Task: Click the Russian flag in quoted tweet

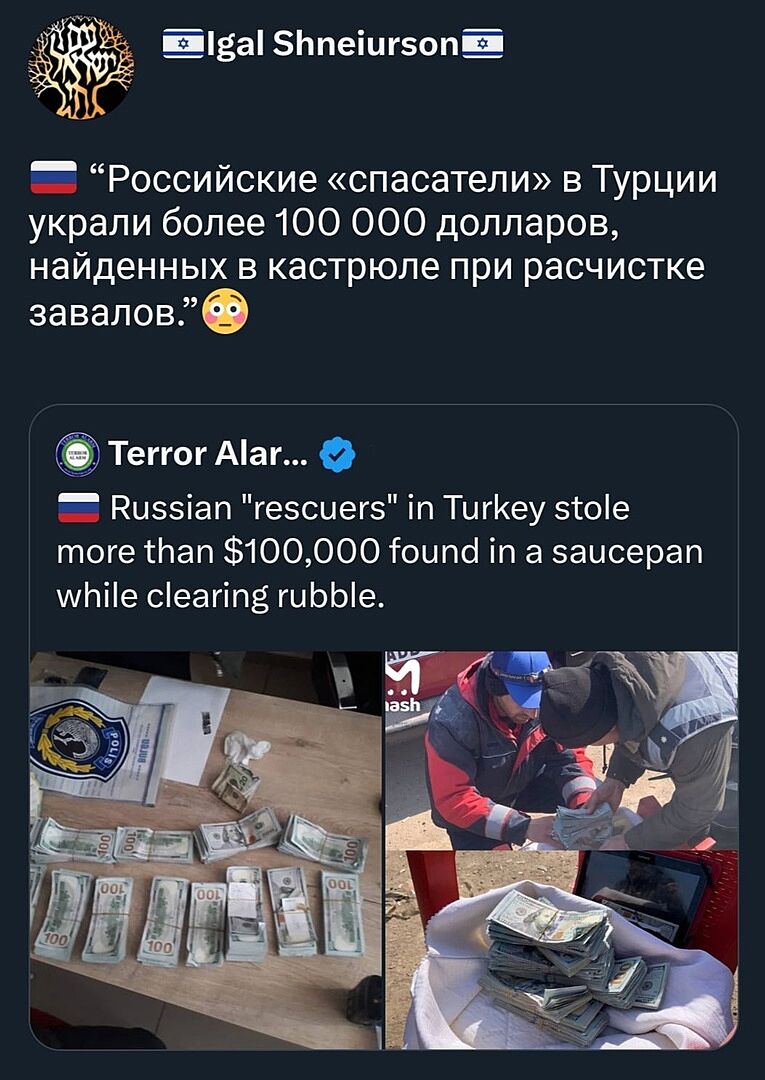Action: pyautogui.click(x=78, y=508)
